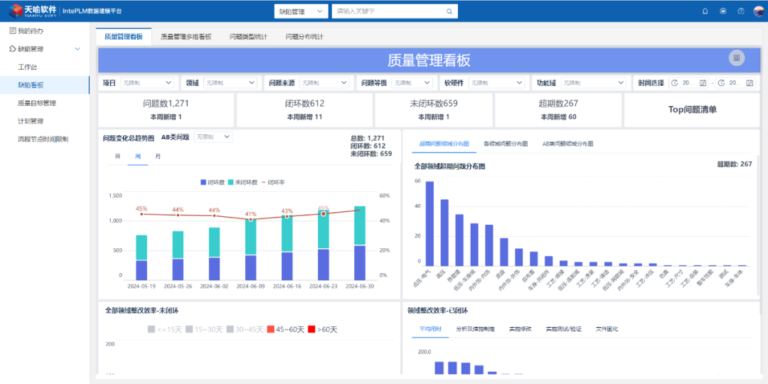Click the 天喻软件 logo

(33, 10)
